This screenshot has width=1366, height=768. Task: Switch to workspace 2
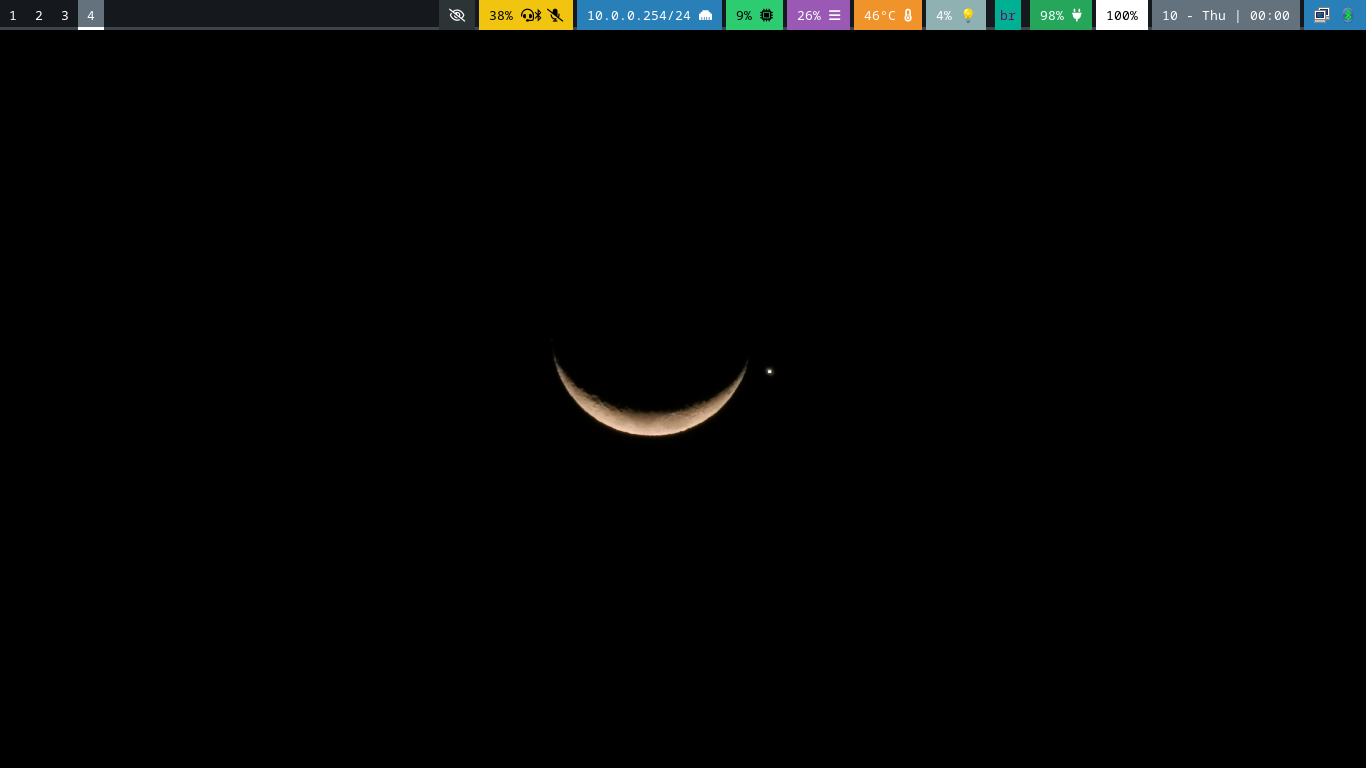click(x=39, y=15)
